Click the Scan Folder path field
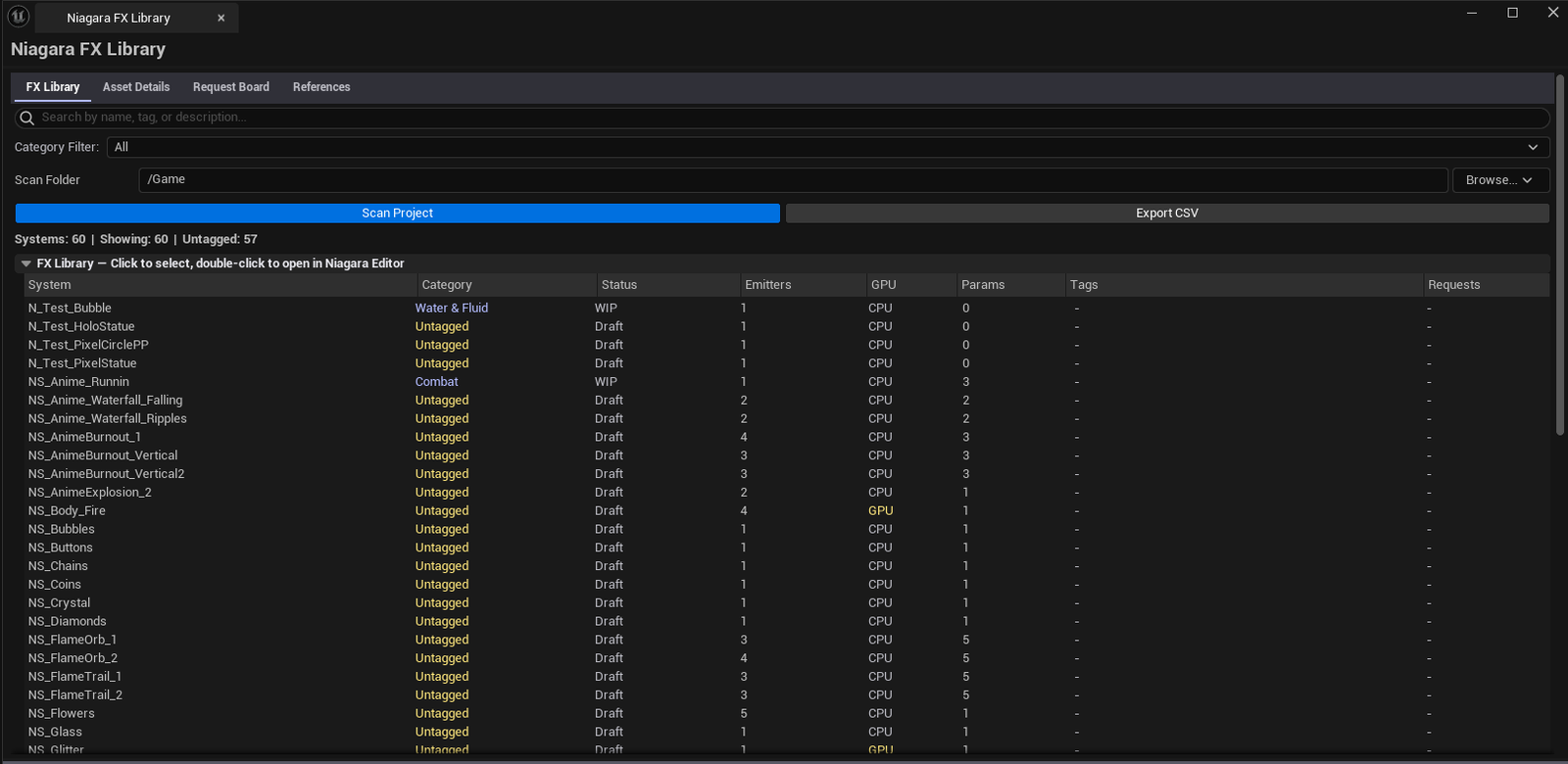The image size is (1568, 764). 793,180
